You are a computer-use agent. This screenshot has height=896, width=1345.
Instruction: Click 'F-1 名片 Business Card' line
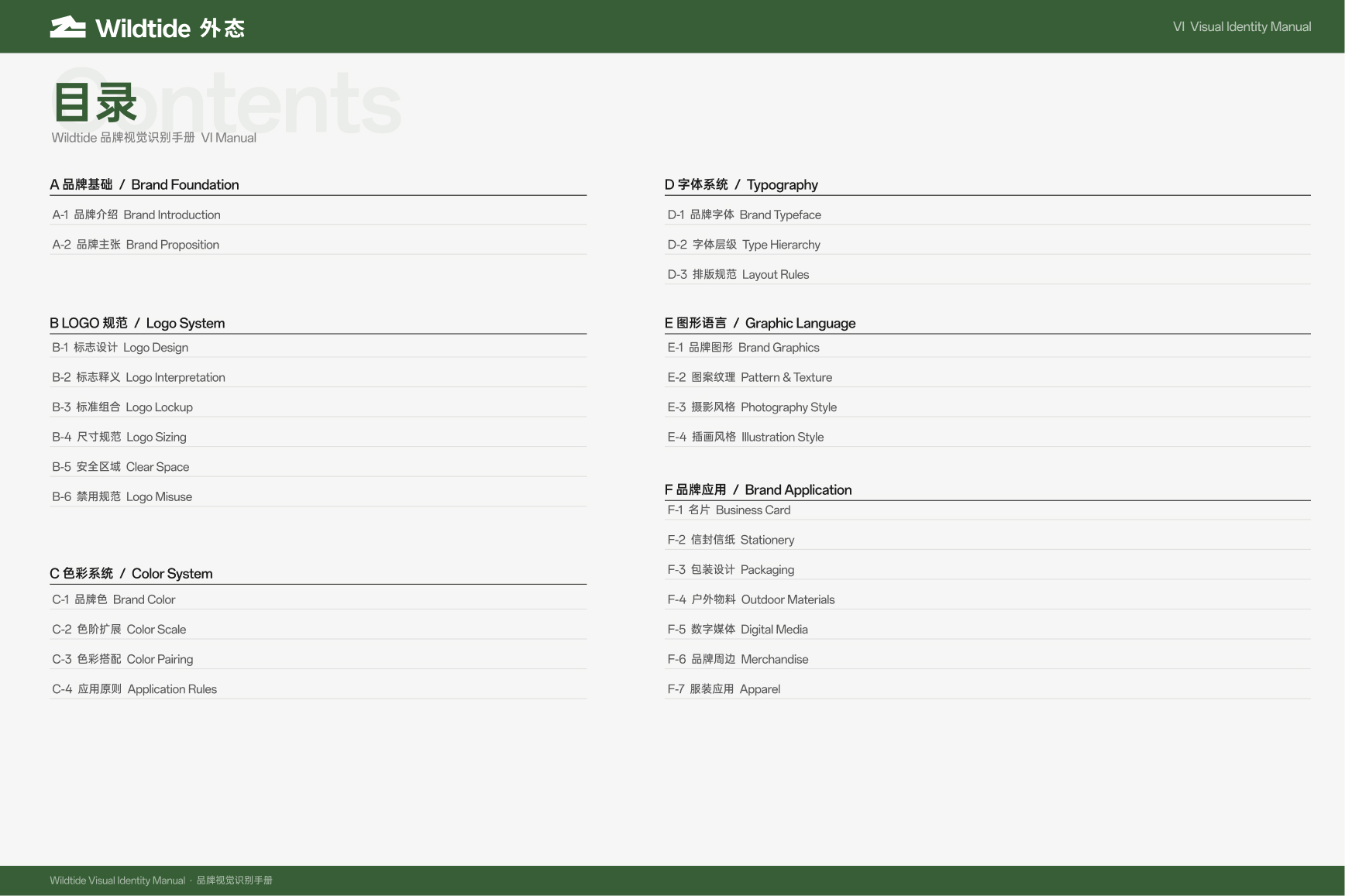point(729,510)
